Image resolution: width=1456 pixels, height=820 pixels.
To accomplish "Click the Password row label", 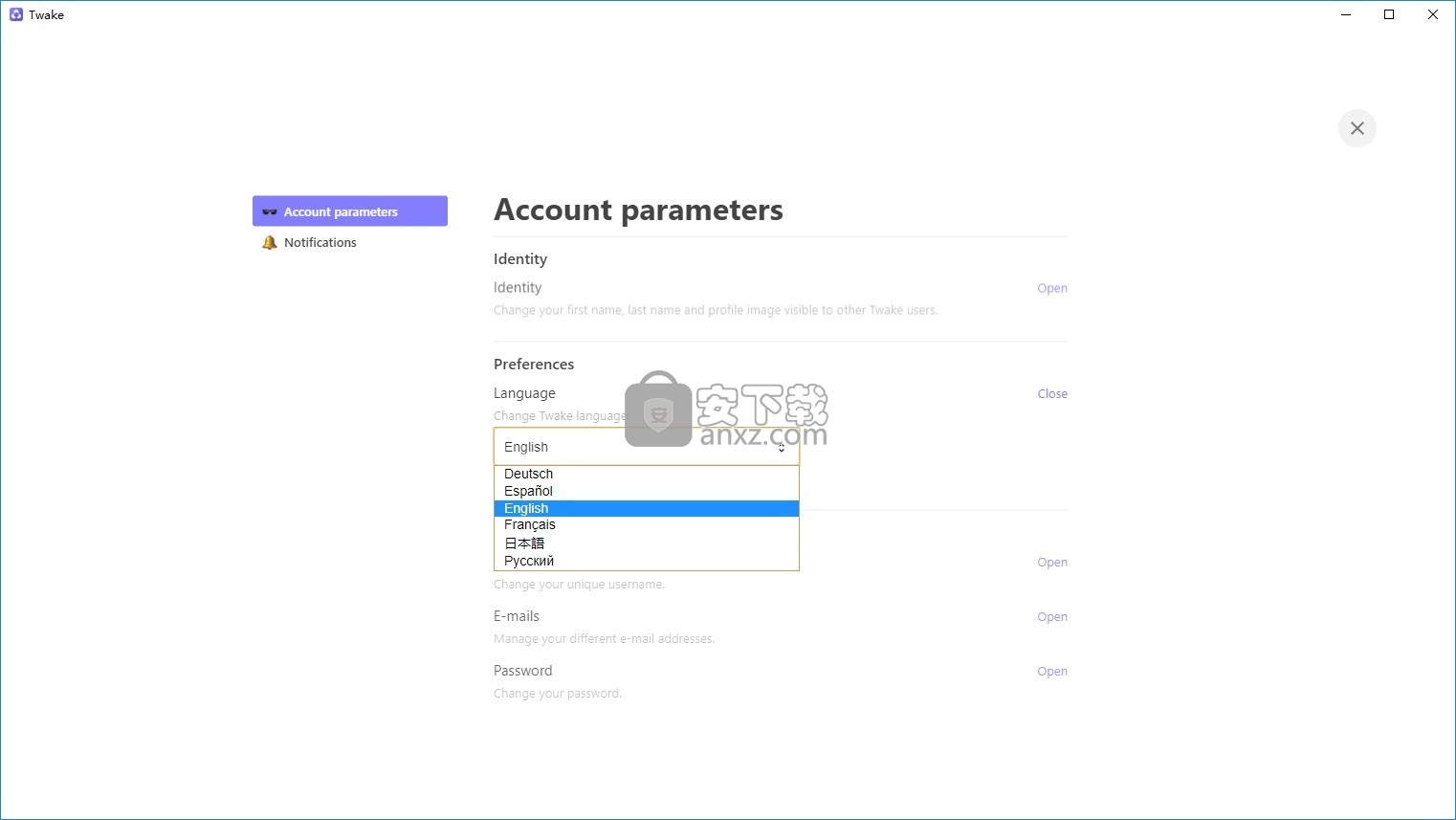I will coord(522,671).
